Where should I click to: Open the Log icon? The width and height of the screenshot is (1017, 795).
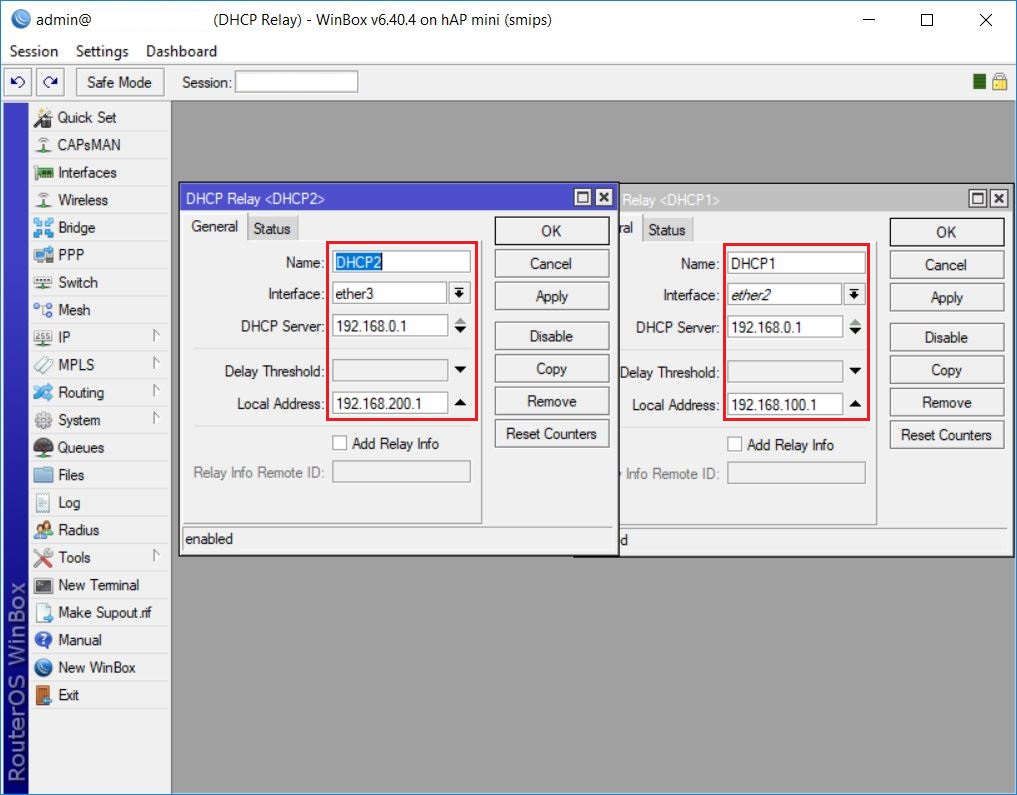click(43, 503)
